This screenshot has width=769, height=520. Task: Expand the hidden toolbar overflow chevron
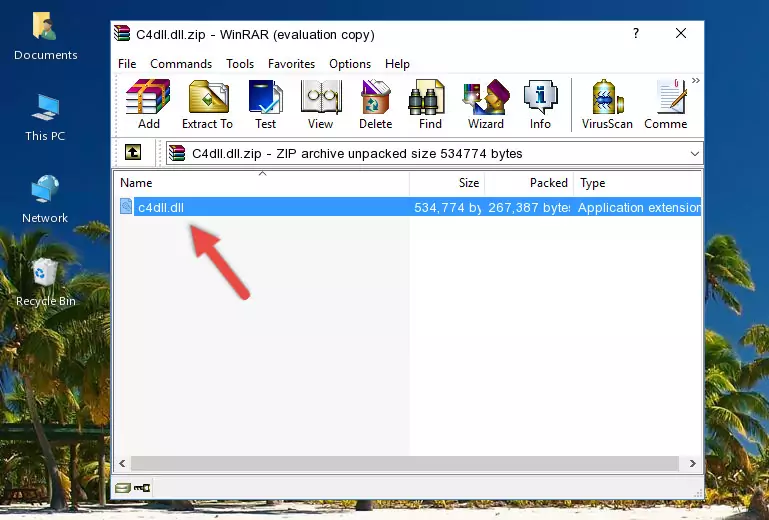click(695, 80)
